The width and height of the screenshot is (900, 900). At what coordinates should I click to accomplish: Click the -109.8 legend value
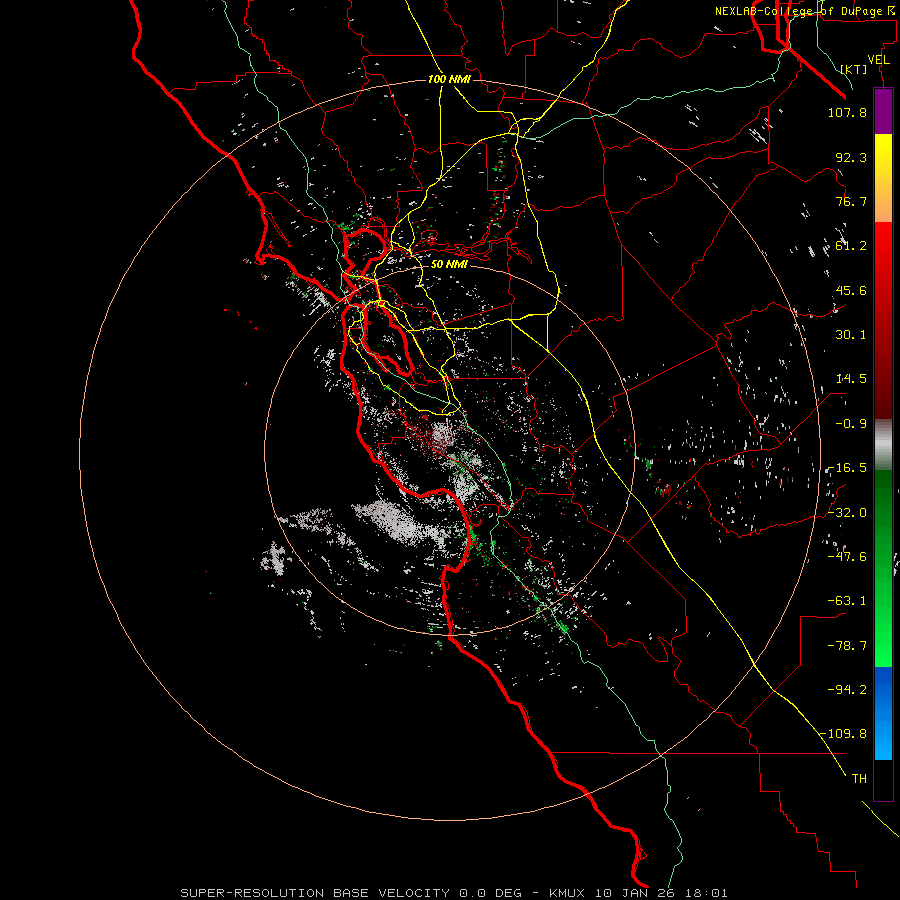843,734
